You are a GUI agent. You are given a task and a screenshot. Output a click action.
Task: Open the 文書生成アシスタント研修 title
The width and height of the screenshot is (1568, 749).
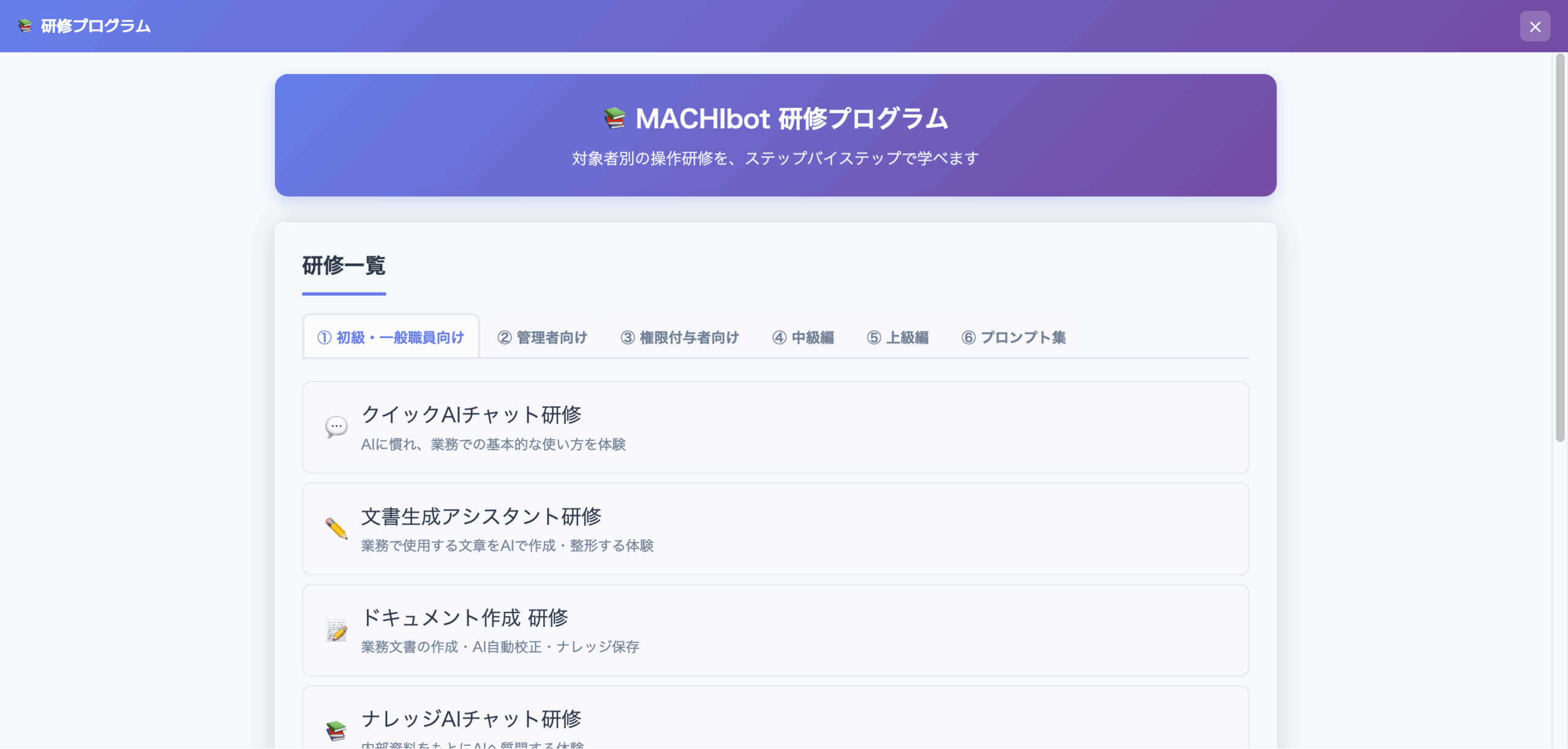point(481,516)
